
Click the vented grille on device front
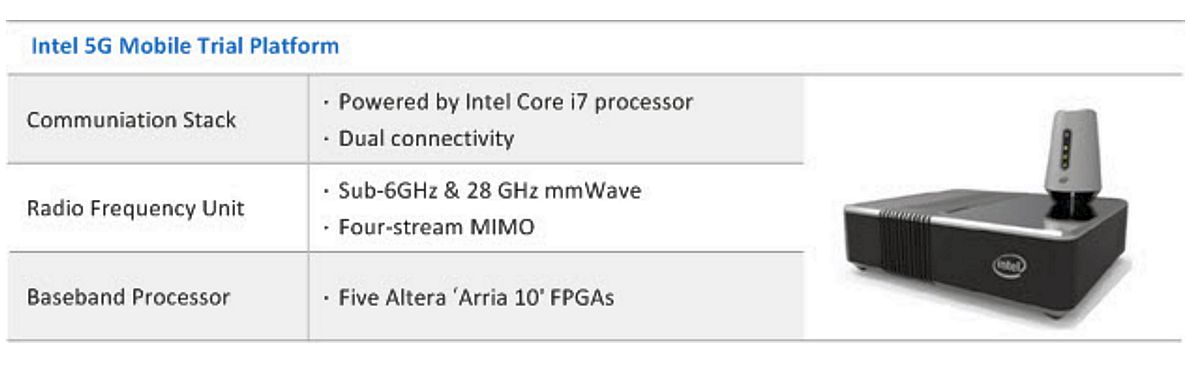905,244
